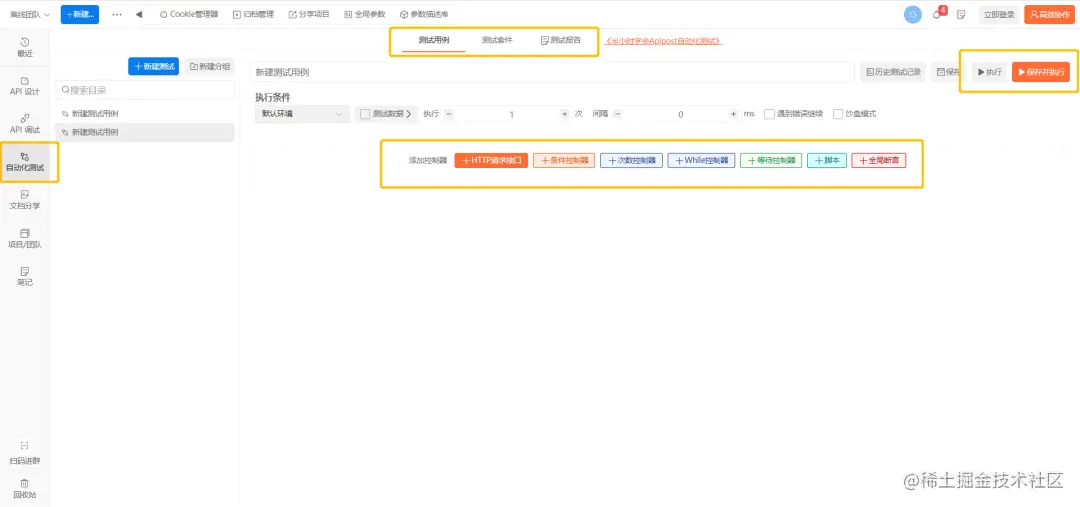Open the 笔记 sidebar section
The height and width of the screenshot is (507, 1080).
pyautogui.click(x=25, y=276)
